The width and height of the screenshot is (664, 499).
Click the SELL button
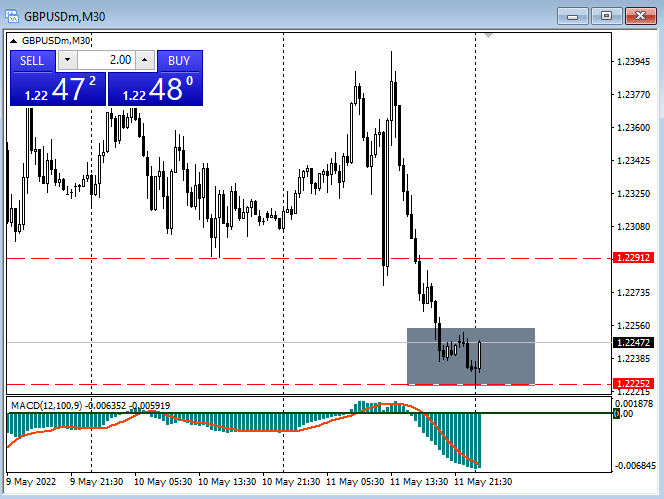[33, 61]
